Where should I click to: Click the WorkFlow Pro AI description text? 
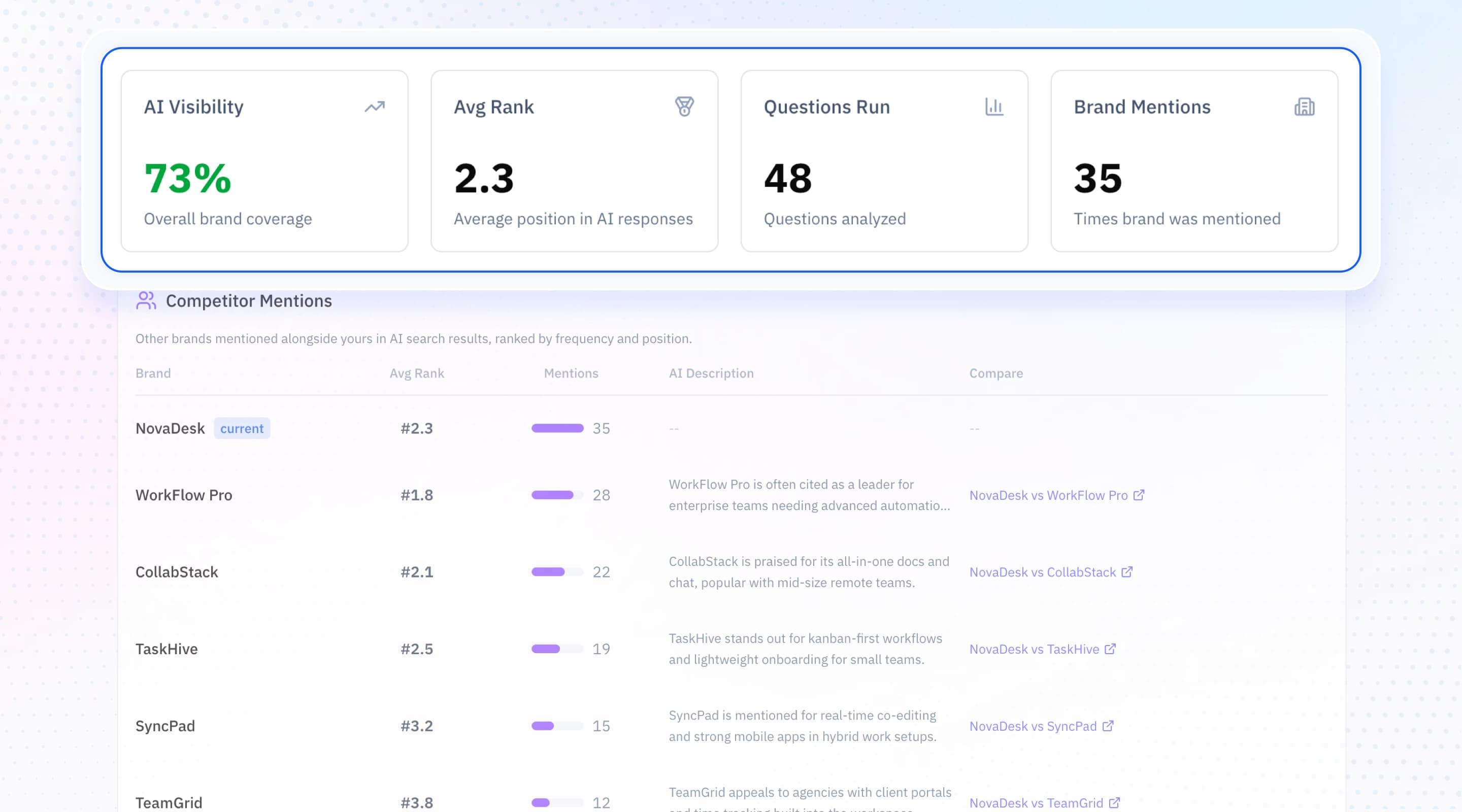click(809, 495)
